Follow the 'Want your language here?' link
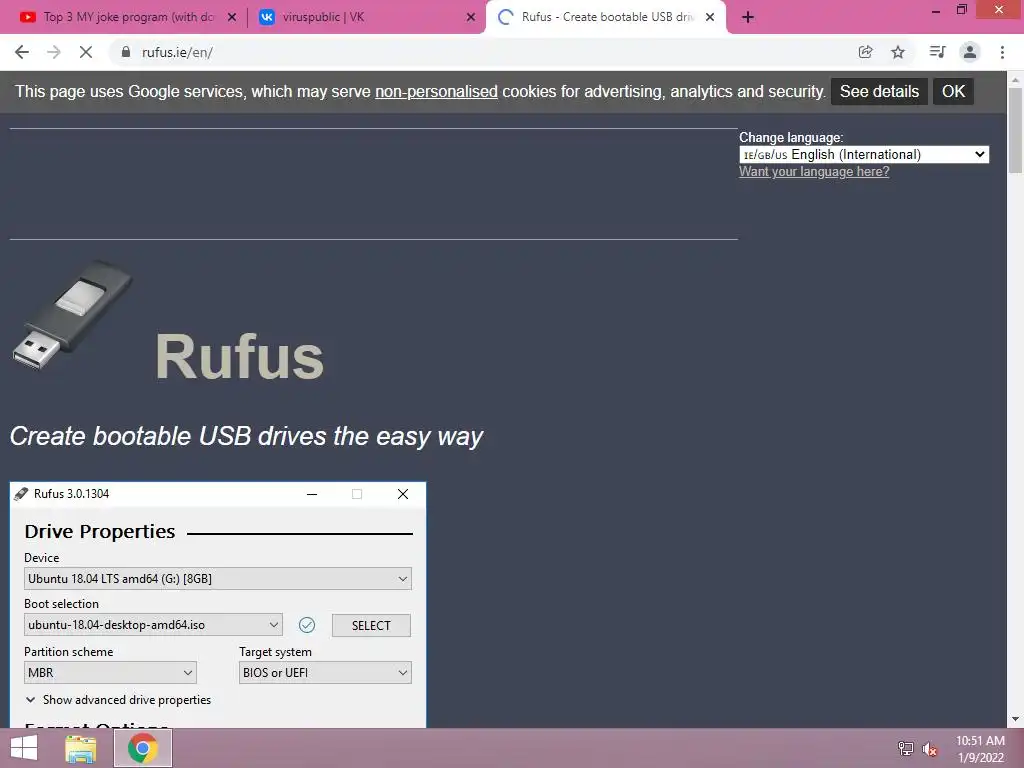 point(814,172)
